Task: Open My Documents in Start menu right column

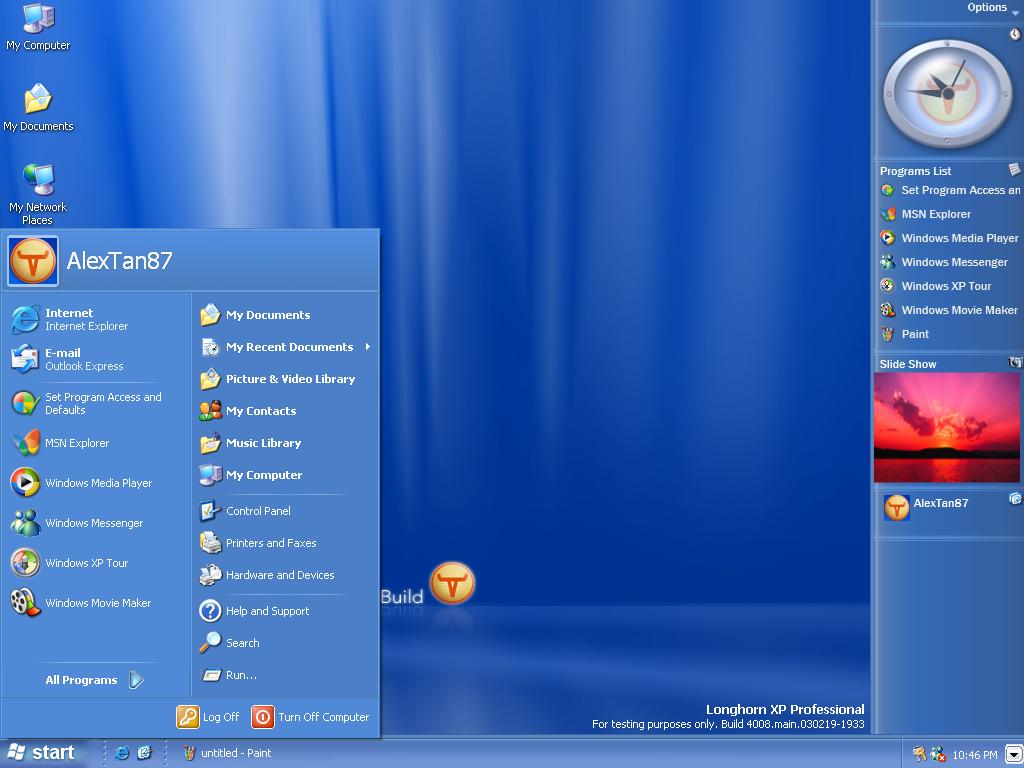Action: [285, 315]
